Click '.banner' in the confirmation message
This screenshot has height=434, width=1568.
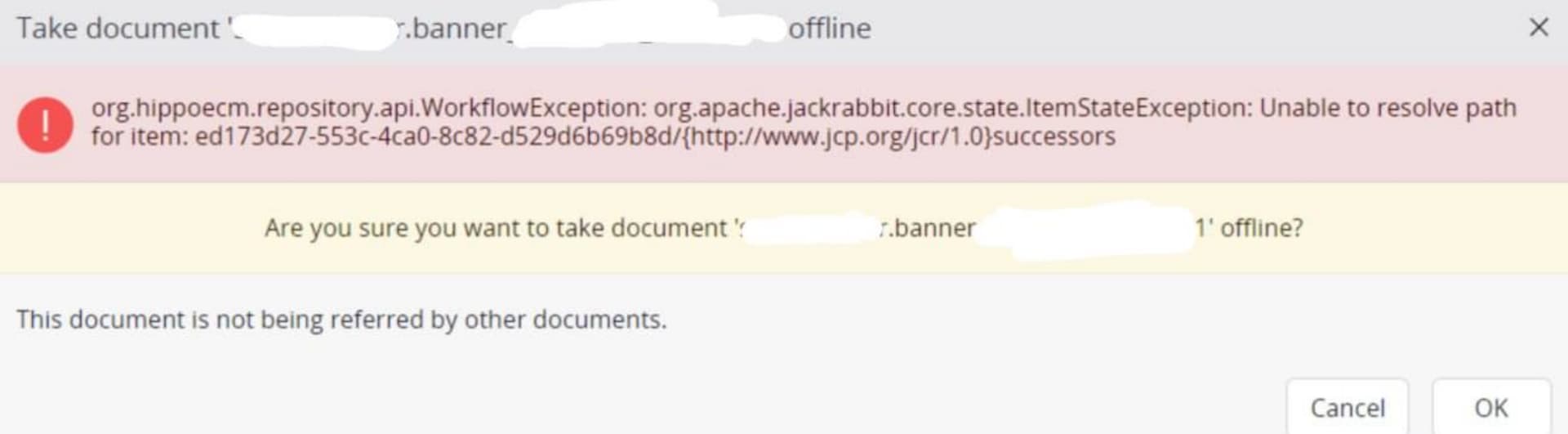931,228
